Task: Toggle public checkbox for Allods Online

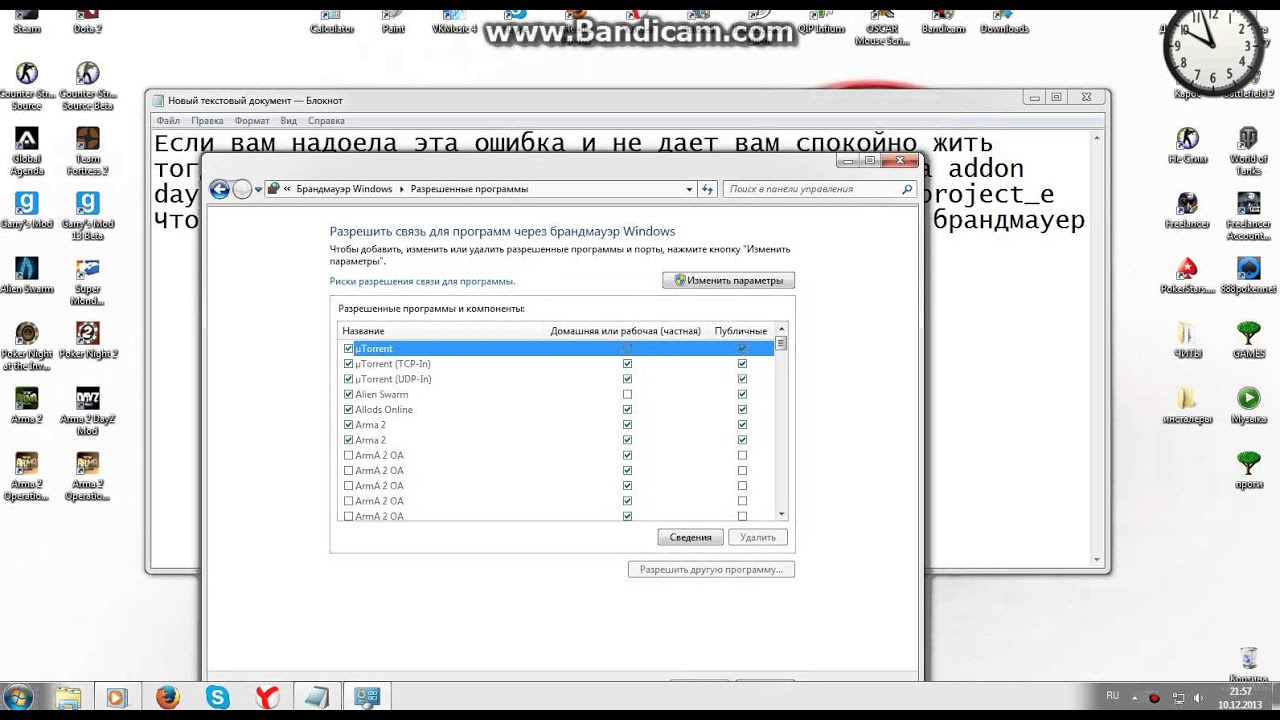Action: 742,410
